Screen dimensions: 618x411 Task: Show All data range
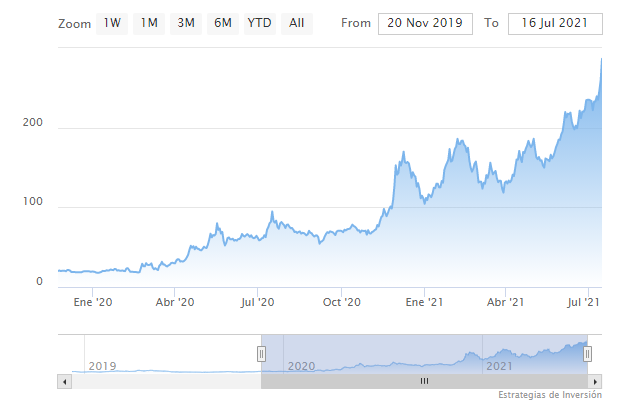(296, 23)
